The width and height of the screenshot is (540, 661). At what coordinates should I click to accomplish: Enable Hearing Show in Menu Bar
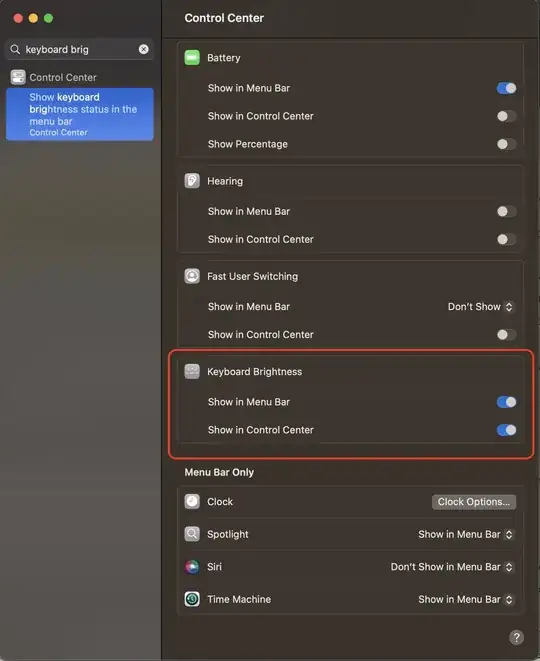506,211
